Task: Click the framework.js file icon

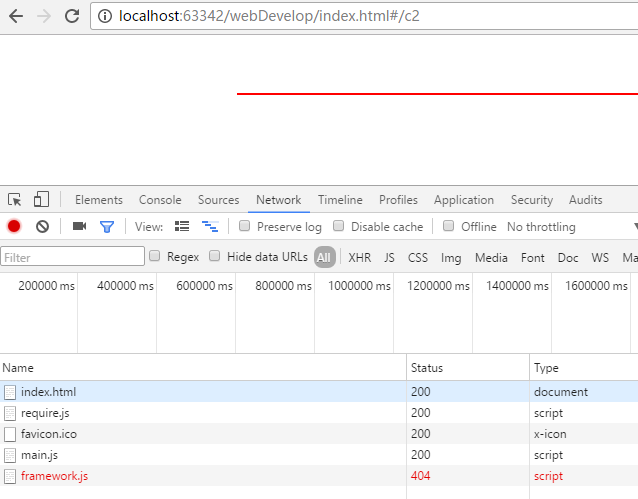Action: click(x=10, y=477)
